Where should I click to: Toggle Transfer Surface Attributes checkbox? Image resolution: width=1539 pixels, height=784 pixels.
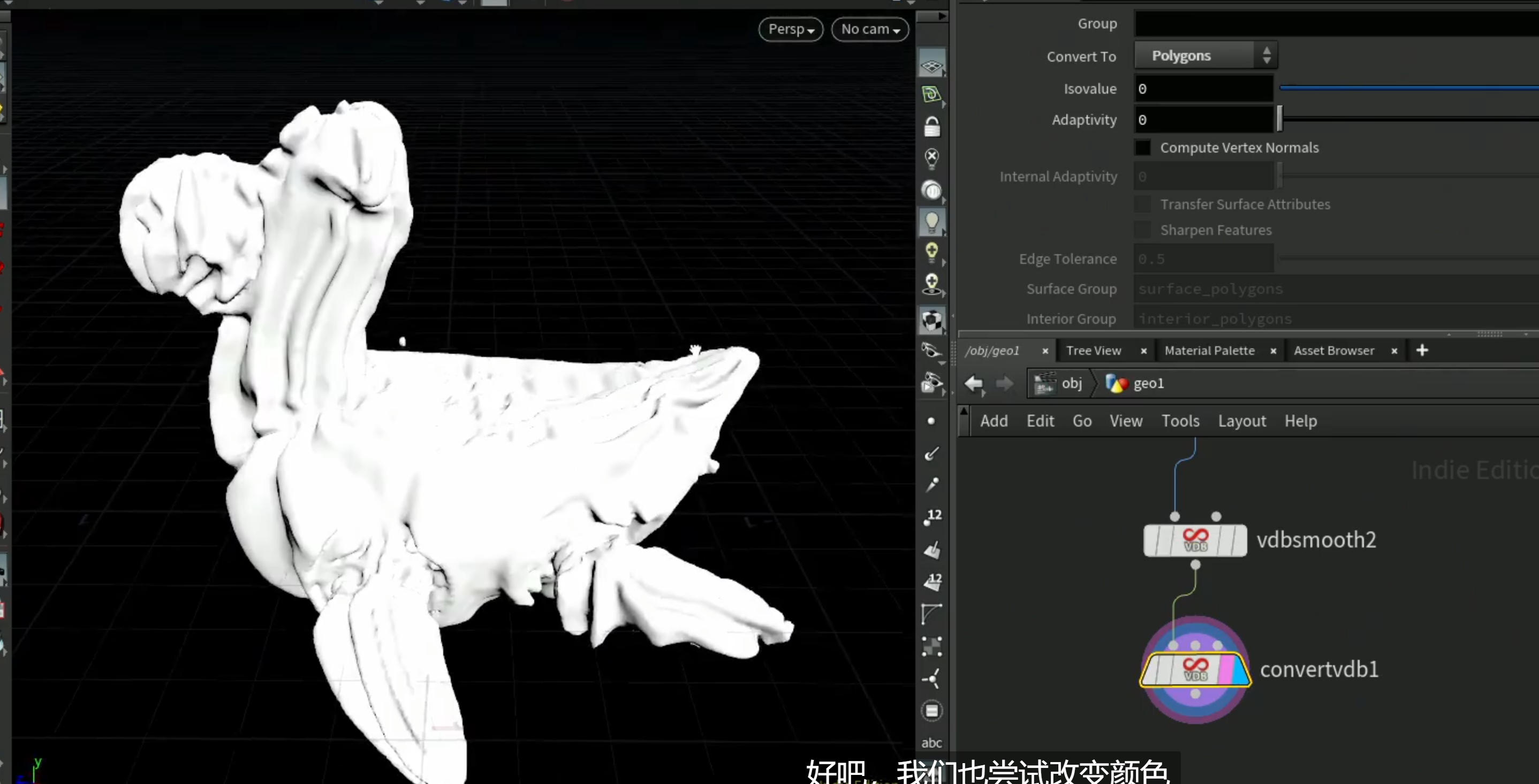(1142, 204)
